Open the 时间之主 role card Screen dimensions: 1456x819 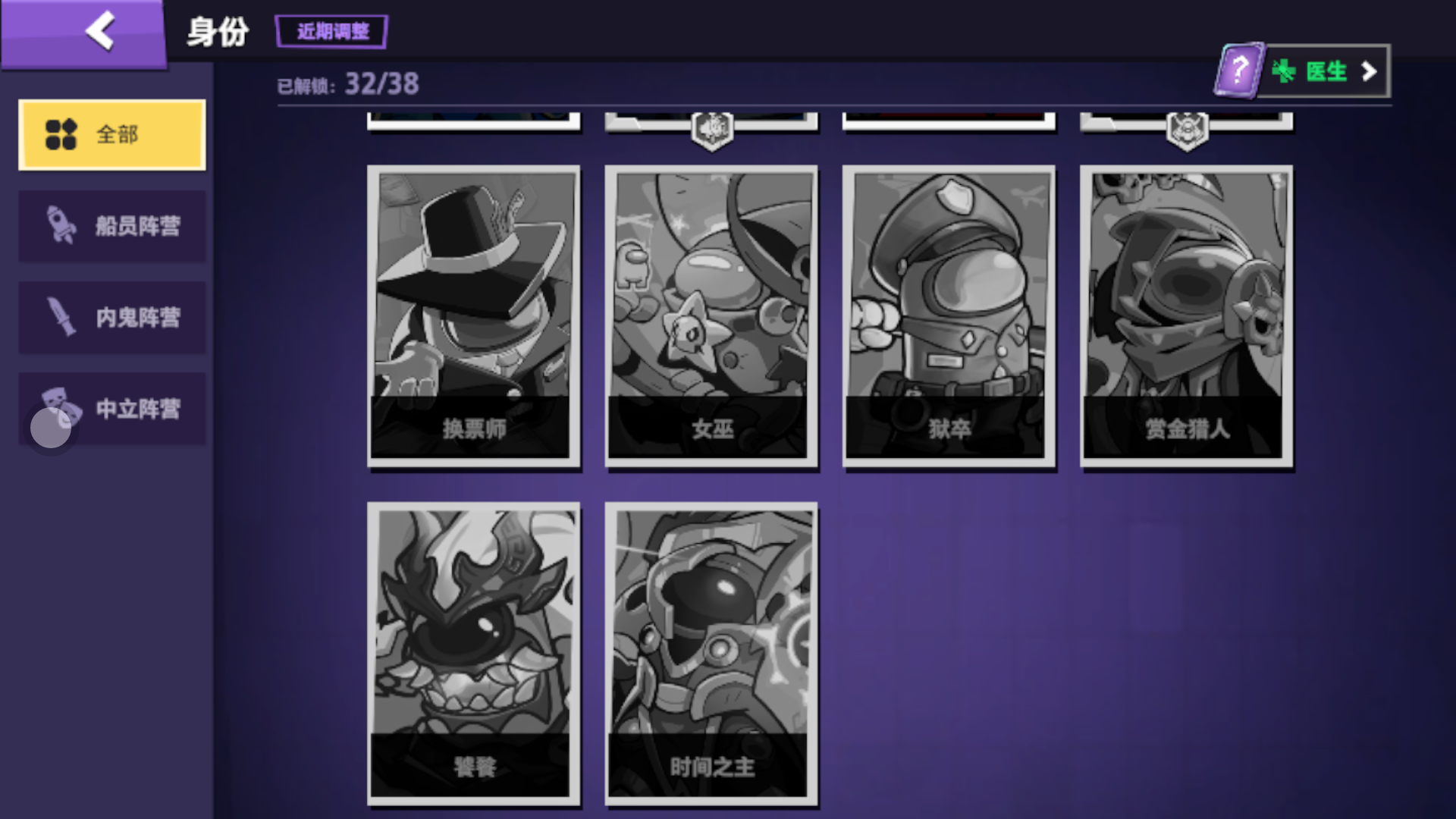click(711, 654)
